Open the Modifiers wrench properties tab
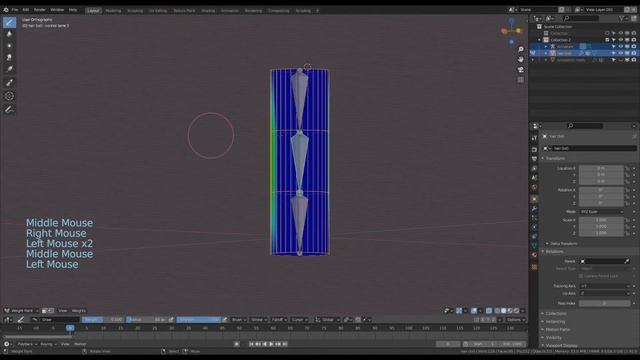Viewport: 640px width, 360px height. 534,209
